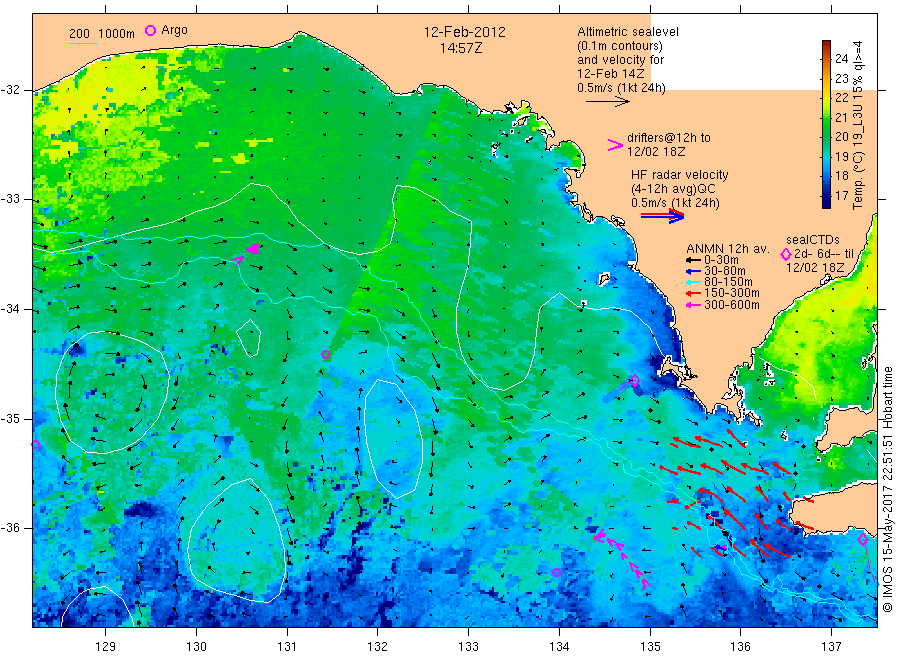Click '0.5m/s (1kt 24h)' under HF radar
The image size is (900, 660).
pos(675,203)
